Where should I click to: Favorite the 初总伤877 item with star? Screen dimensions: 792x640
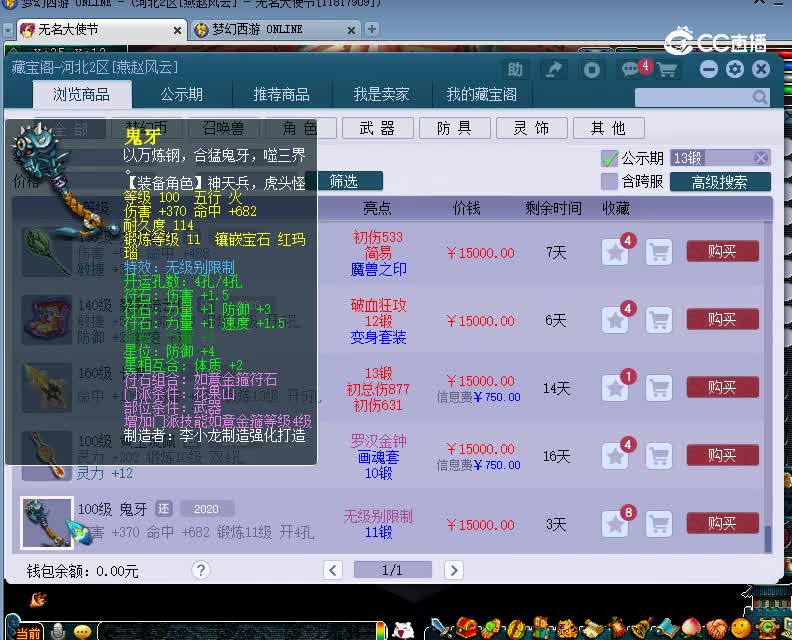click(x=615, y=388)
